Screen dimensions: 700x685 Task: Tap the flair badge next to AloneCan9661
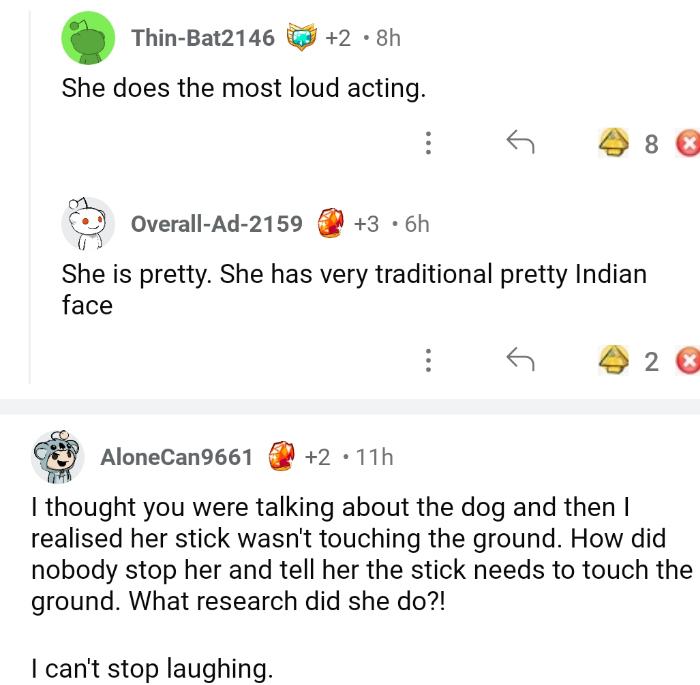(x=282, y=457)
